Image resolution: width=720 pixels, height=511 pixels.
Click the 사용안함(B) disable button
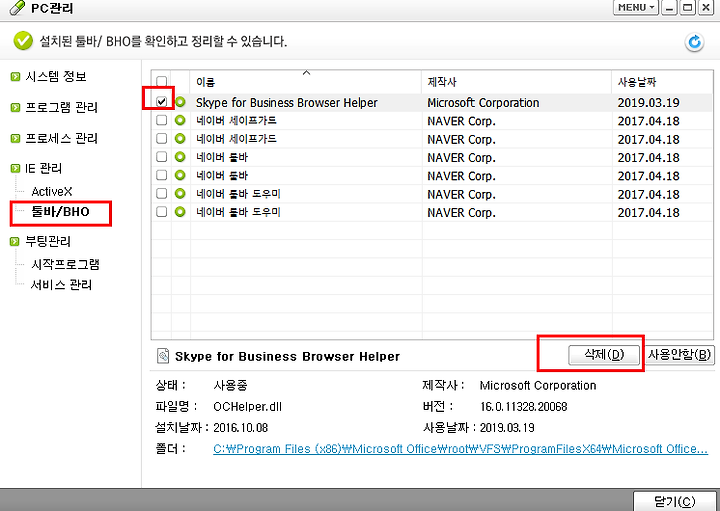click(x=680, y=354)
